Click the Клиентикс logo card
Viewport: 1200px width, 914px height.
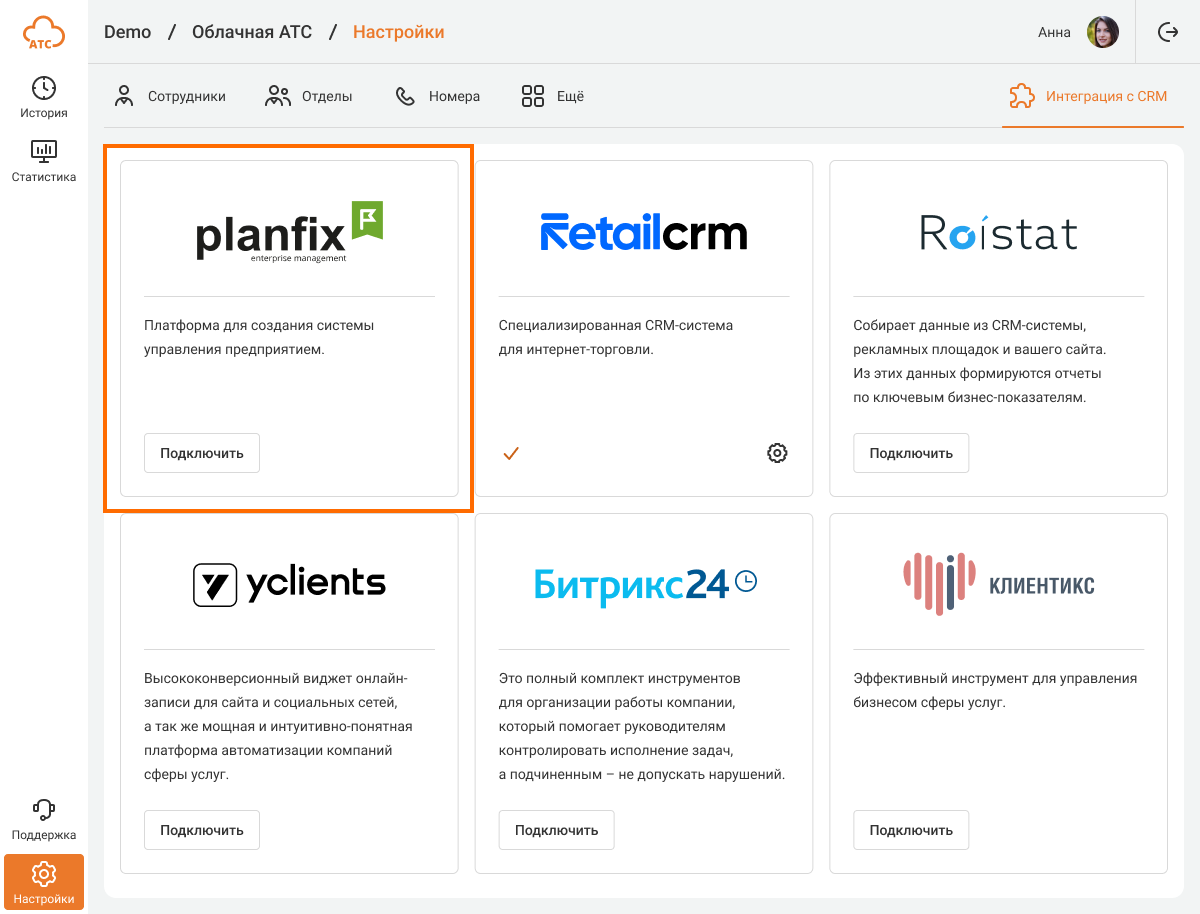pos(998,584)
